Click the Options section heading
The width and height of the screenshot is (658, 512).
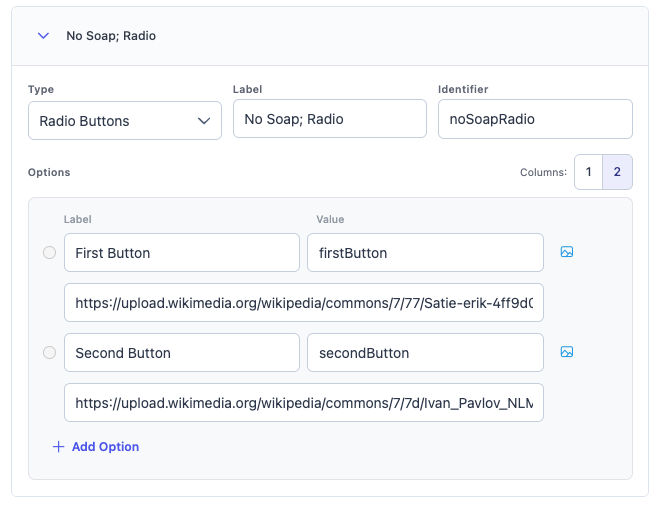pos(49,172)
